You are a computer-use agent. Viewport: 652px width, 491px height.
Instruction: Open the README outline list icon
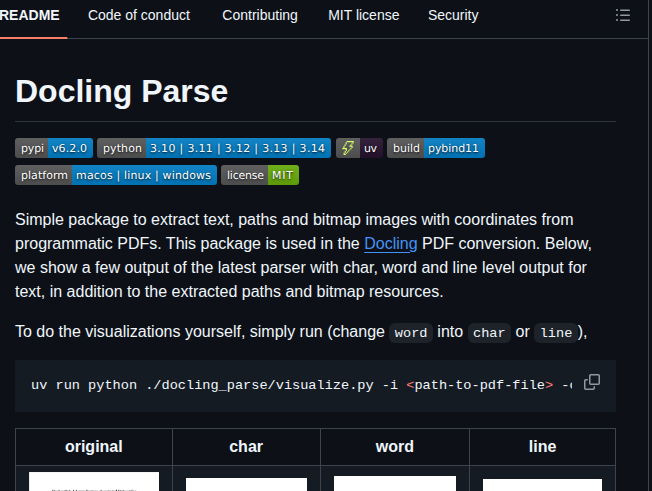click(622, 15)
